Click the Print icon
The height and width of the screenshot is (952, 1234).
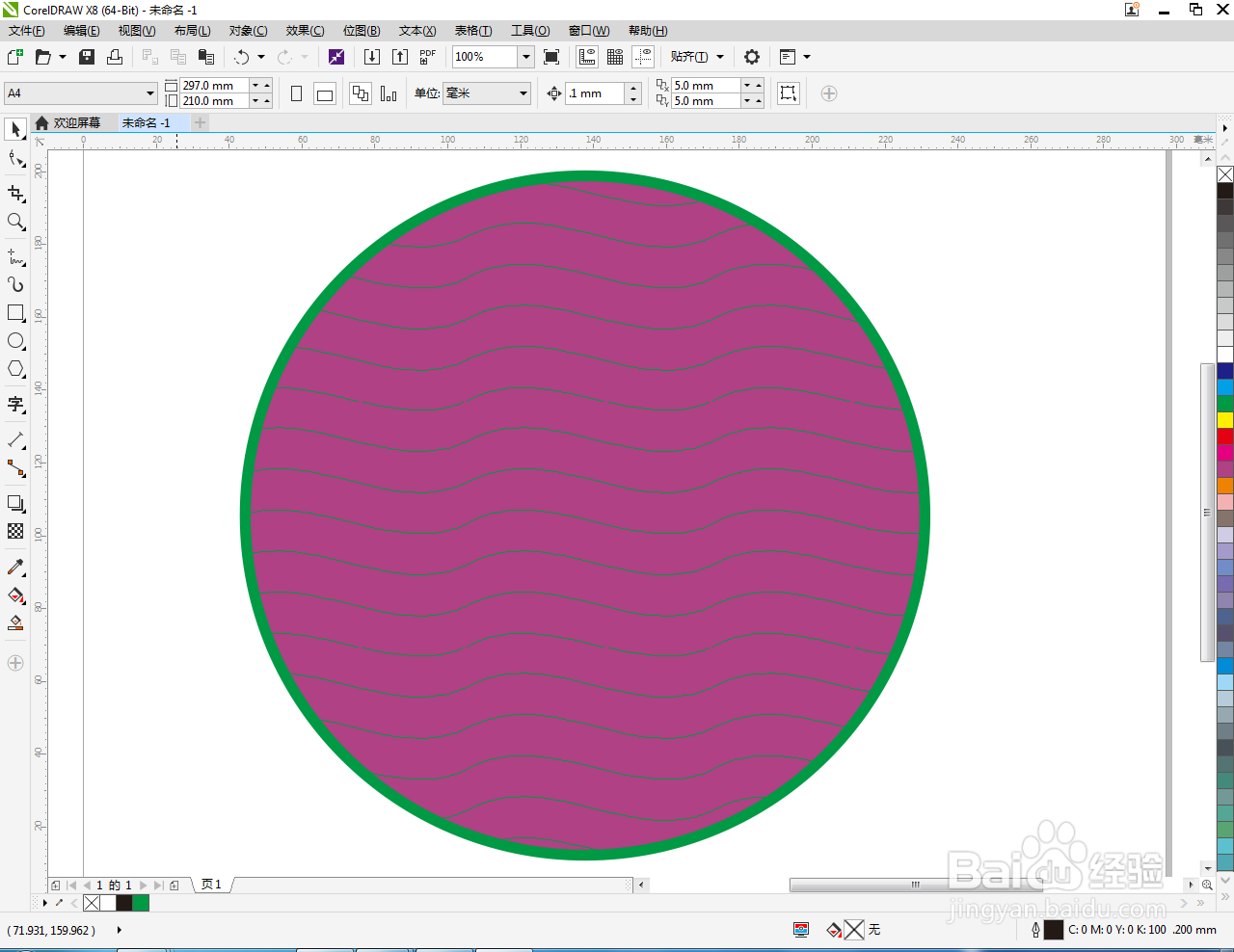point(115,57)
